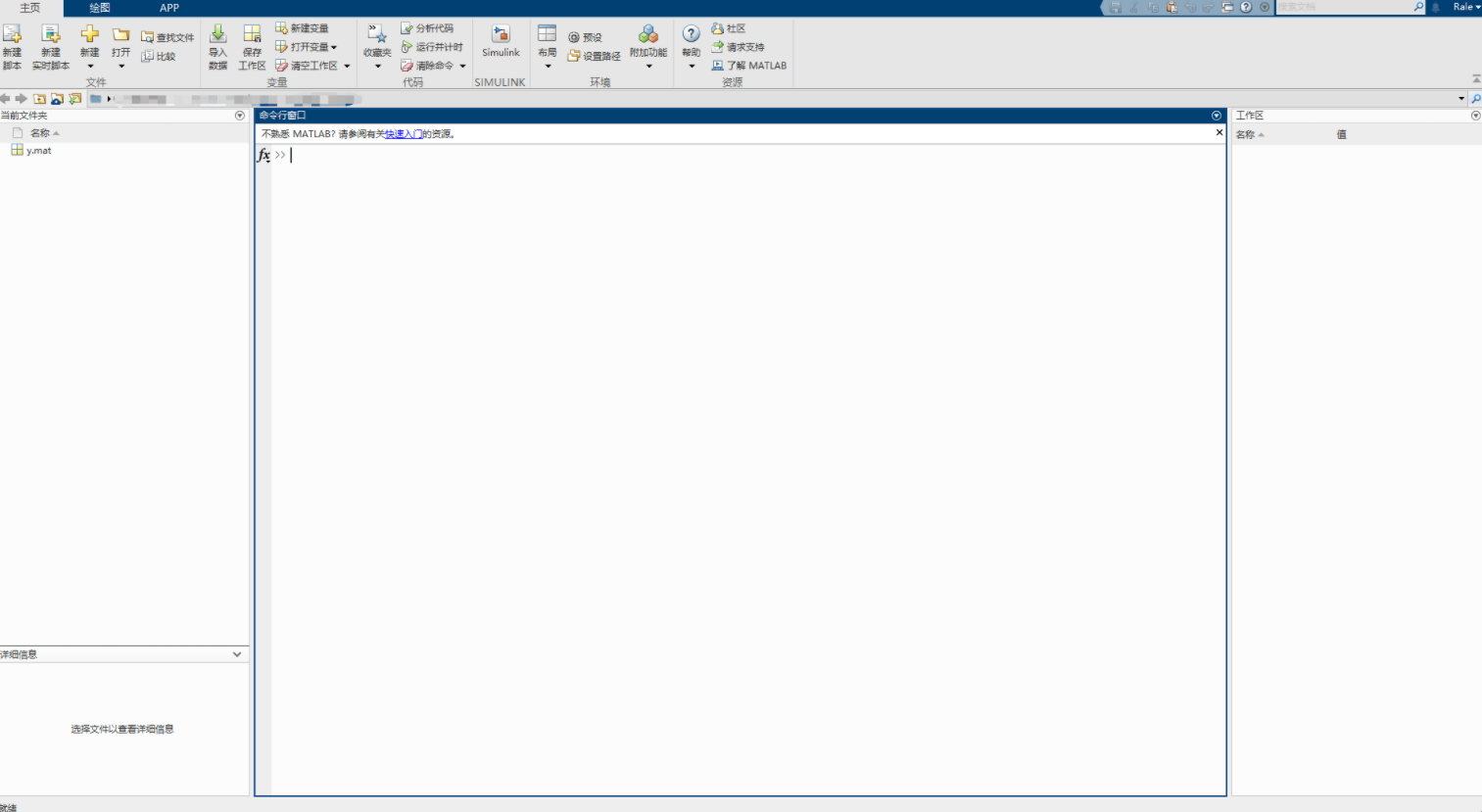
Task: Click 运行并计时 (Run and Time)
Action: point(432,47)
